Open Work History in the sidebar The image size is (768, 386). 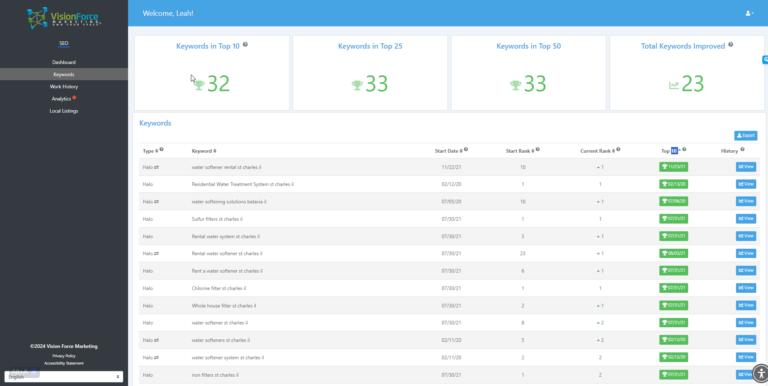click(64, 87)
